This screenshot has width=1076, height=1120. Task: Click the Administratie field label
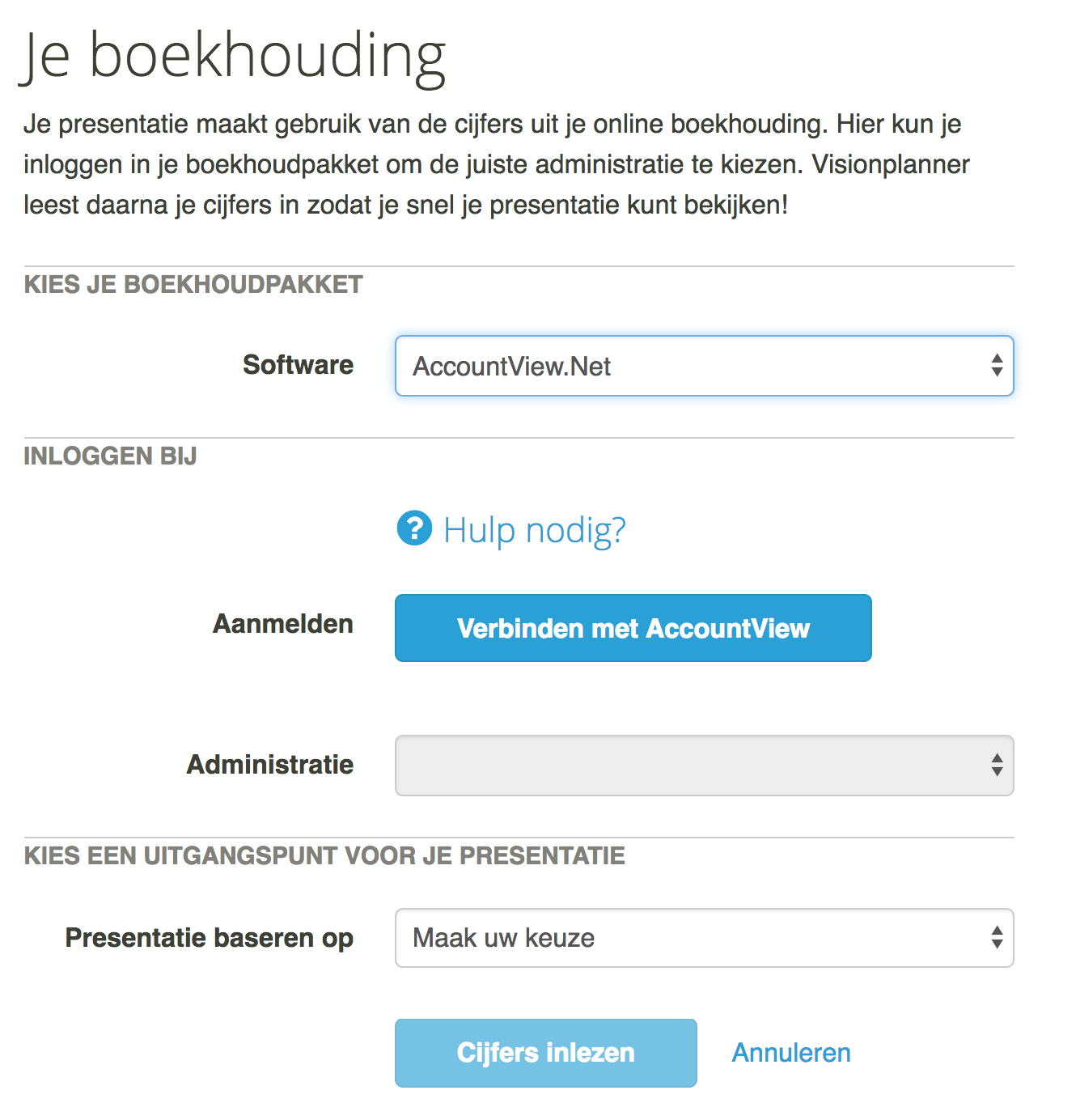pyautogui.click(x=270, y=765)
